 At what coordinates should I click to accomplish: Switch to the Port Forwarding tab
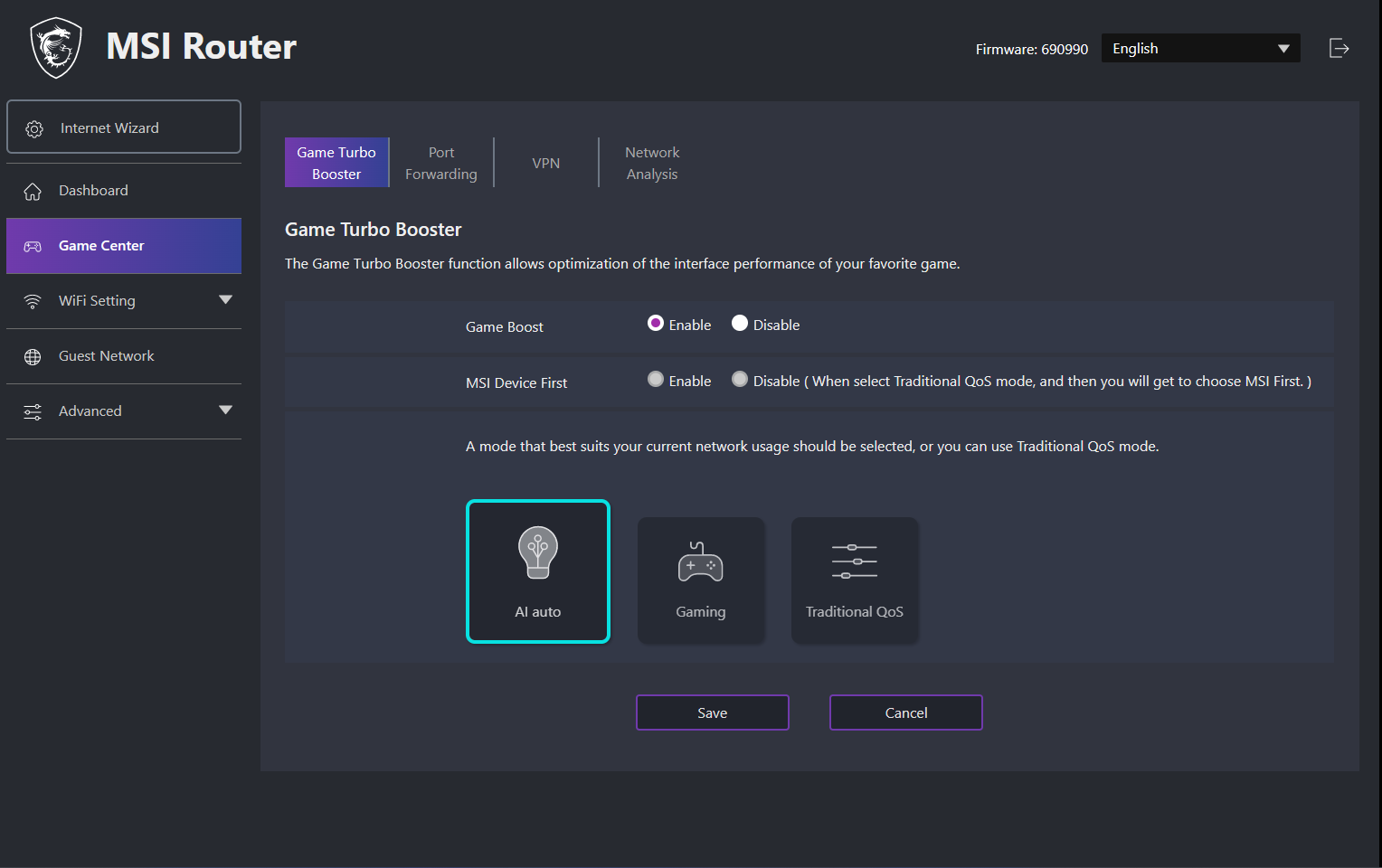coord(441,163)
